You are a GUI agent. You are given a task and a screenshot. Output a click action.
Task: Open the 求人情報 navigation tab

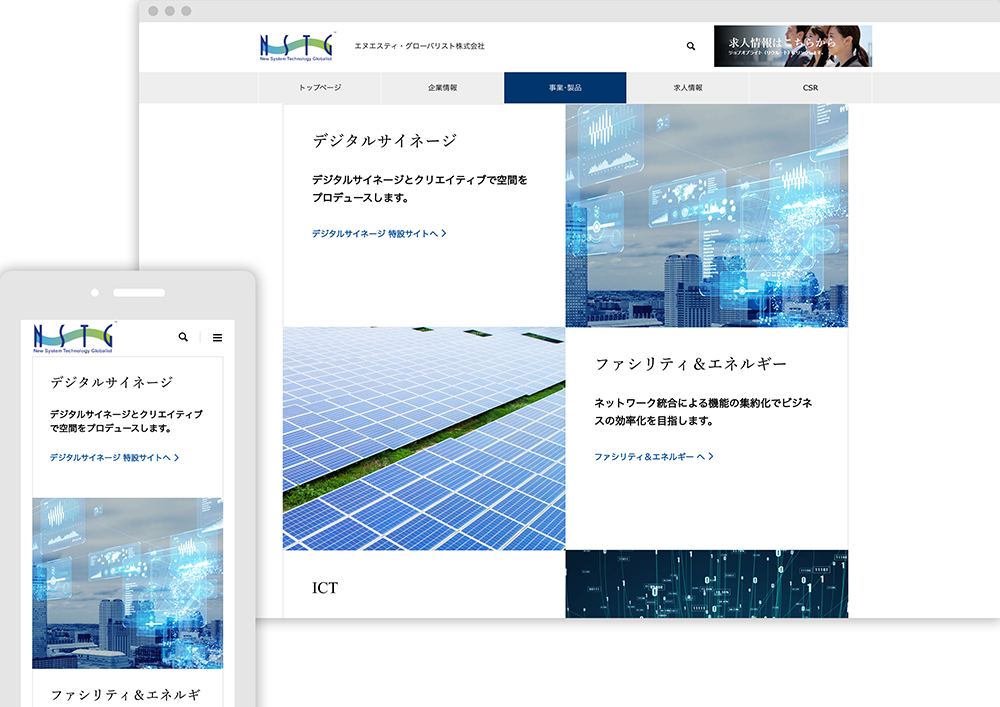point(688,88)
